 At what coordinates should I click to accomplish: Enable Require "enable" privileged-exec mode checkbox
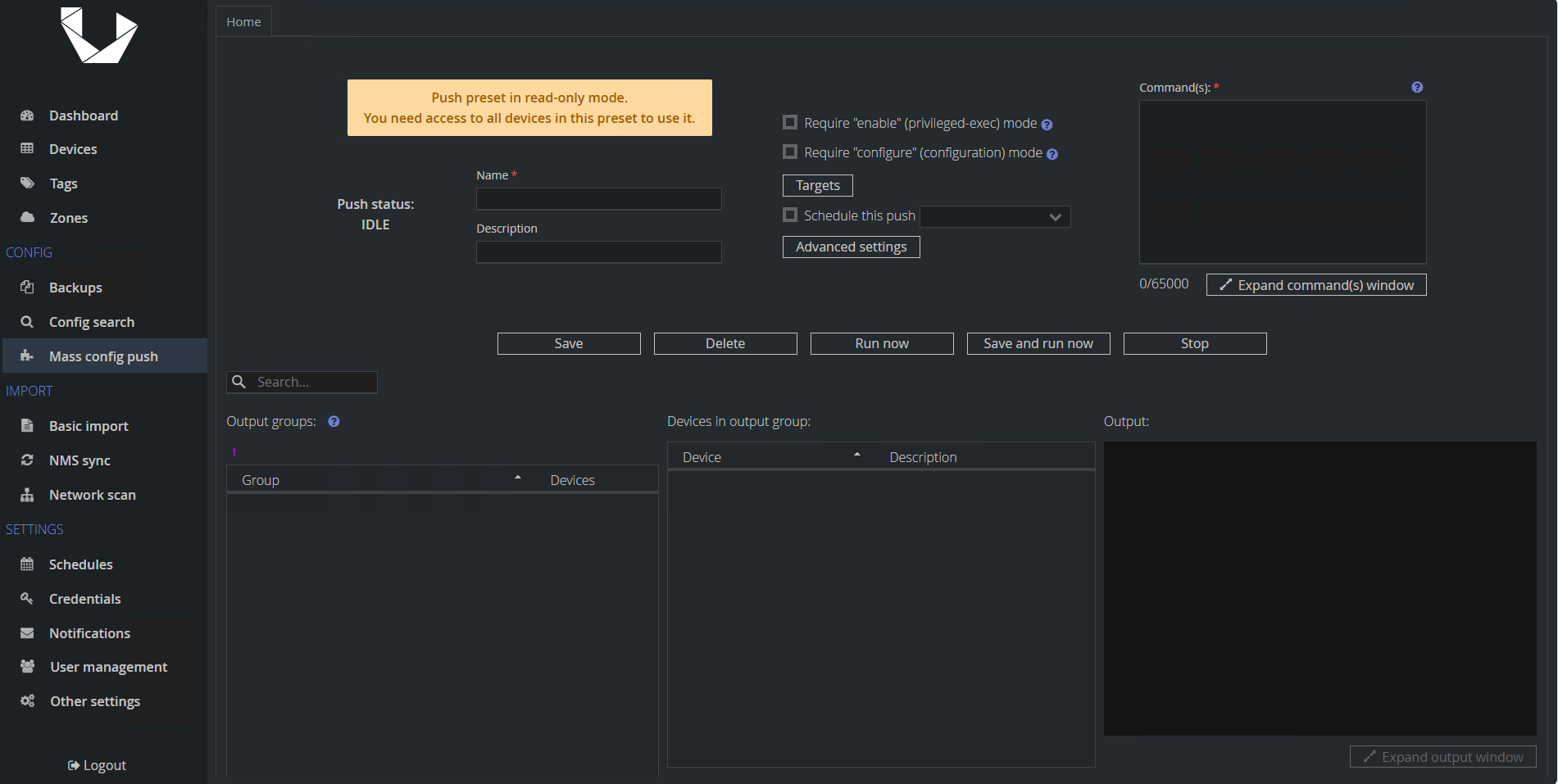(790, 122)
